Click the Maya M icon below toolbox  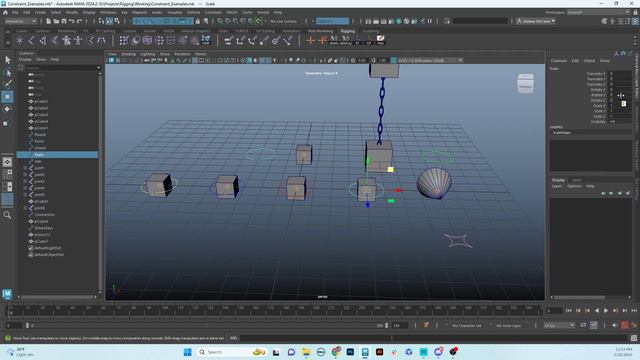7,293
